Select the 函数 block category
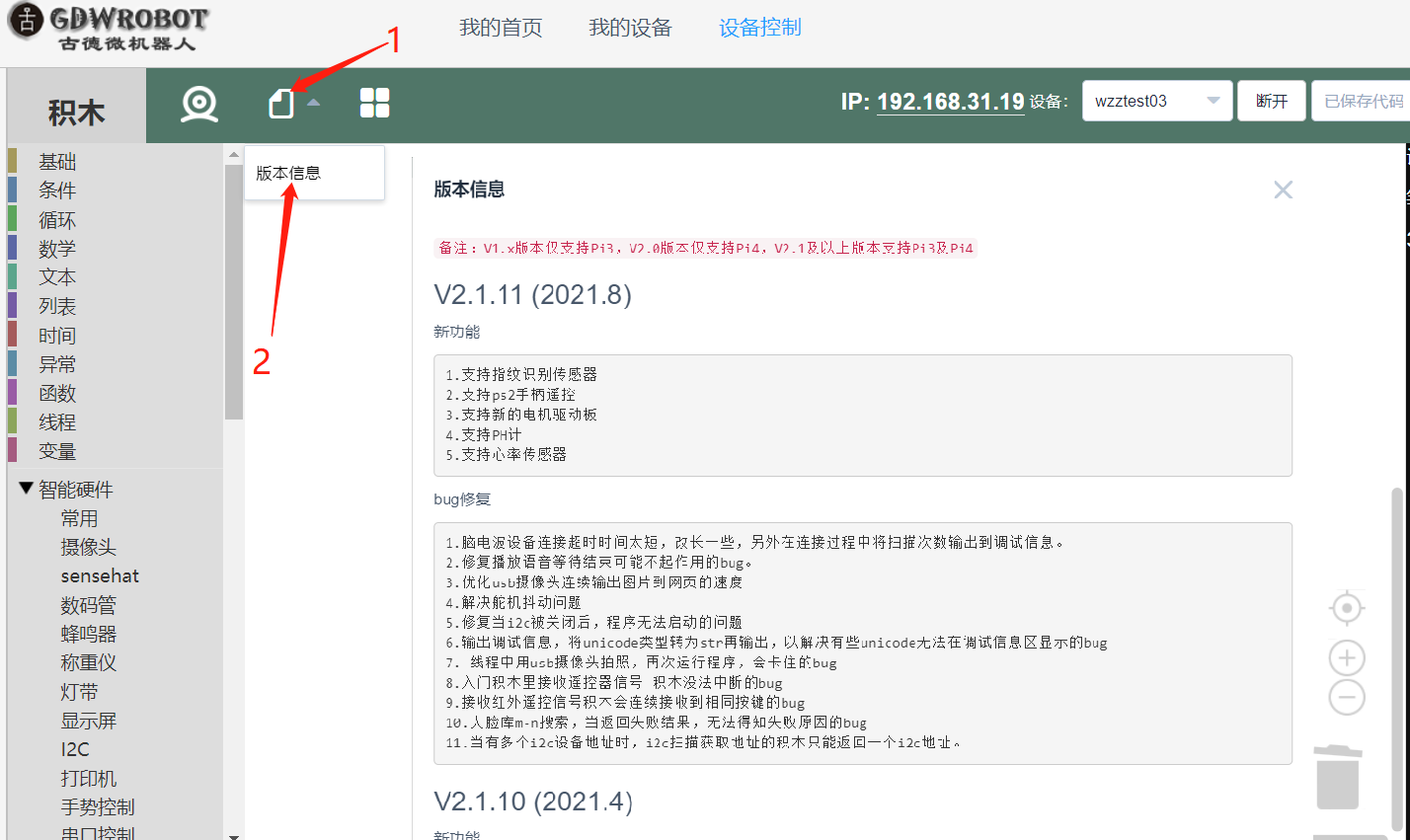Viewport: 1410px width, 840px height. pyautogui.click(x=57, y=394)
